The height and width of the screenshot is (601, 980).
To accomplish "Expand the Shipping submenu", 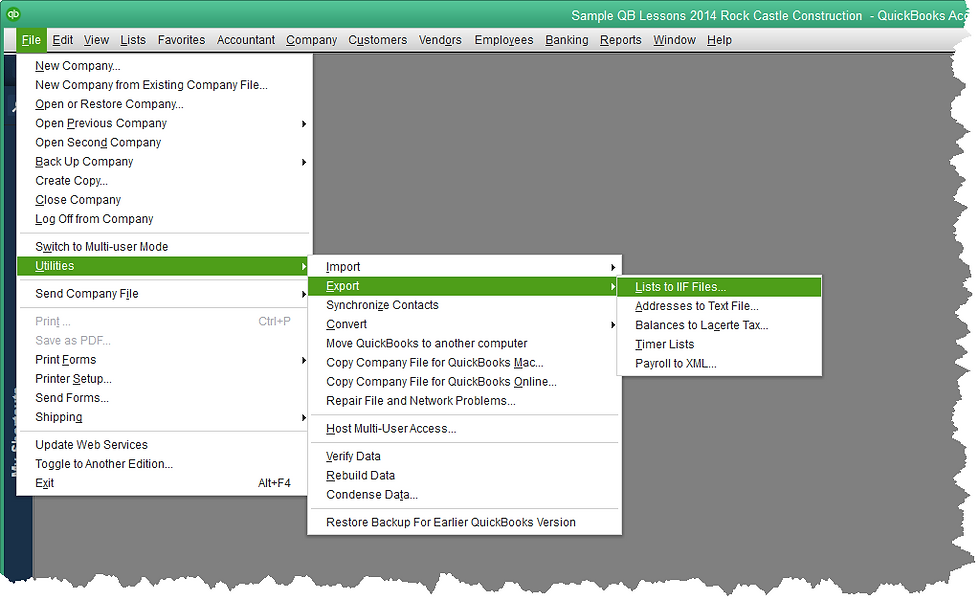I will 164,417.
